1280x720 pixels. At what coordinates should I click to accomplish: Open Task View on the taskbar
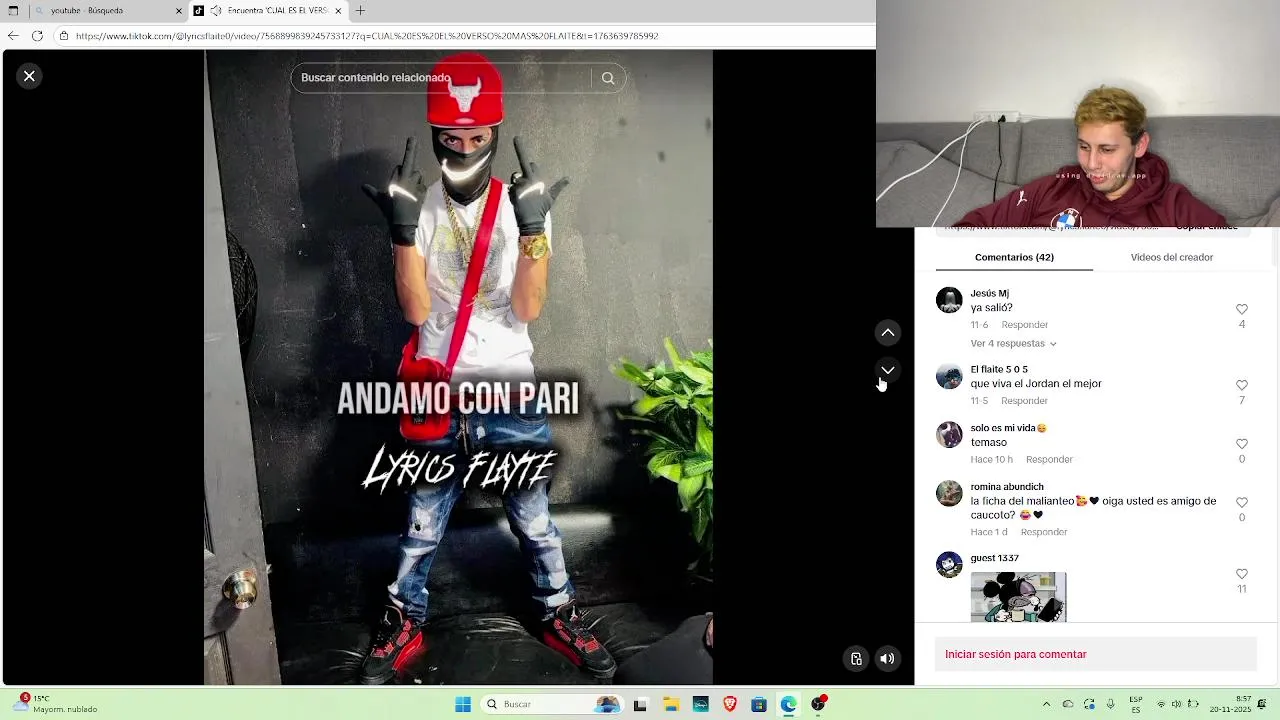[640, 704]
